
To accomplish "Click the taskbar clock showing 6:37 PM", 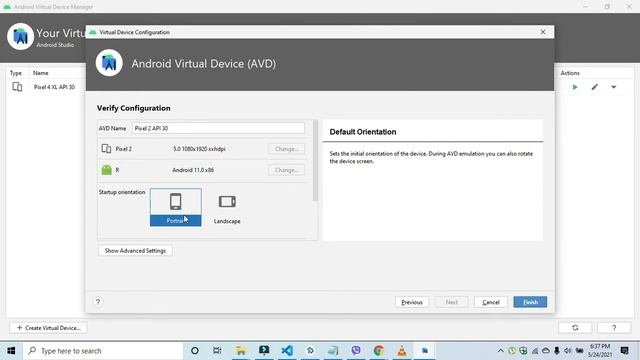I will click(600, 351).
